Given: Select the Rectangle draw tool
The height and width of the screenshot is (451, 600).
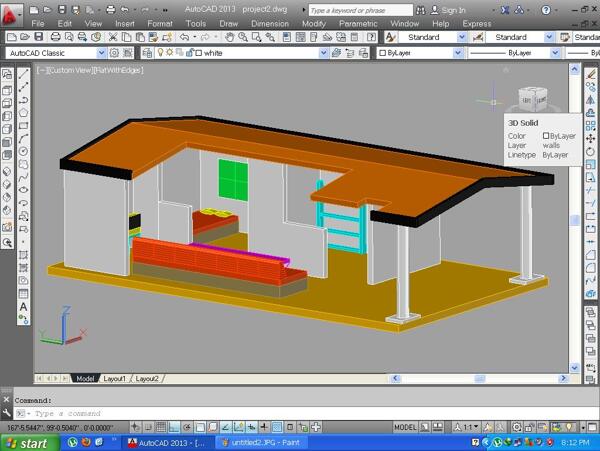Looking at the screenshot, I should pos(23,125).
